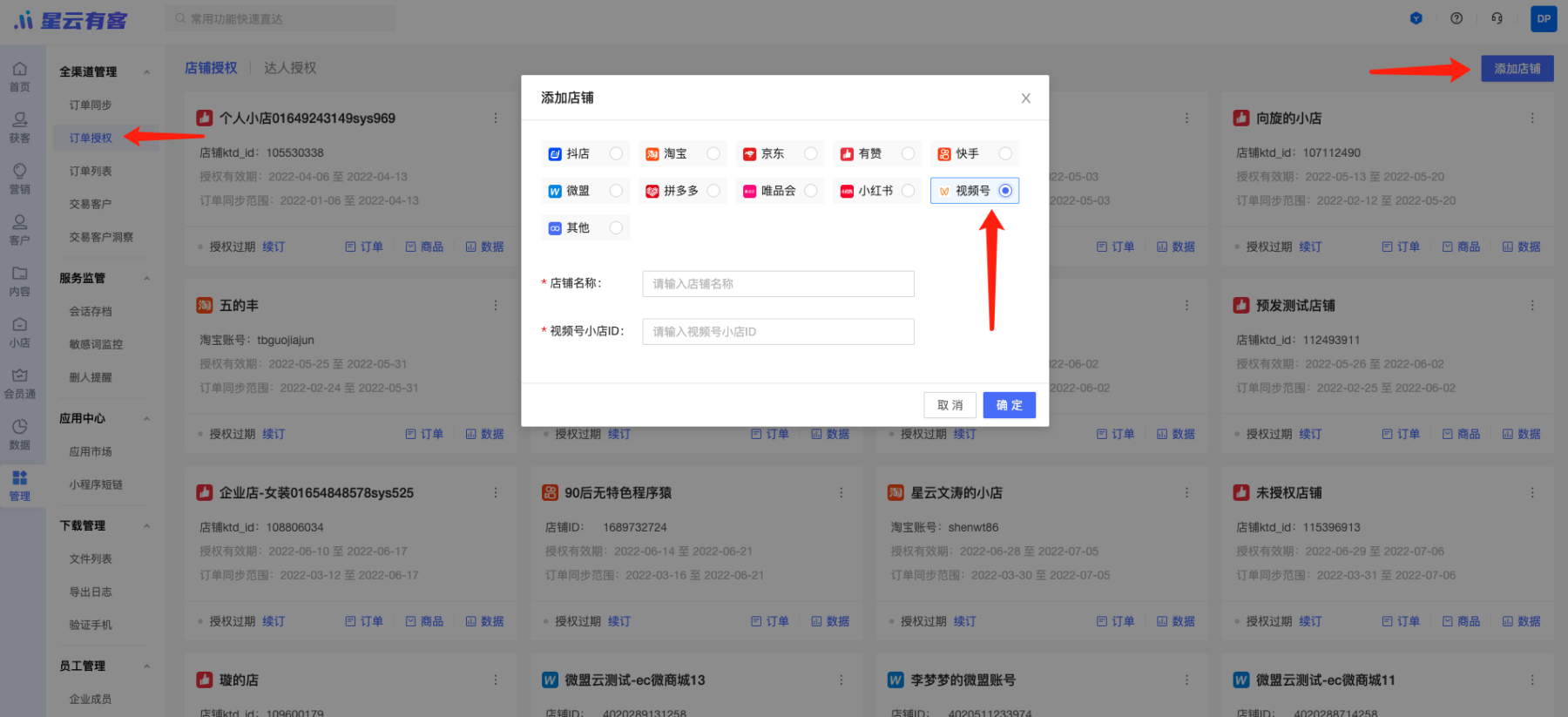1568x717 pixels.
Task: Switch to 达人授权 tab
Action: point(290,68)
